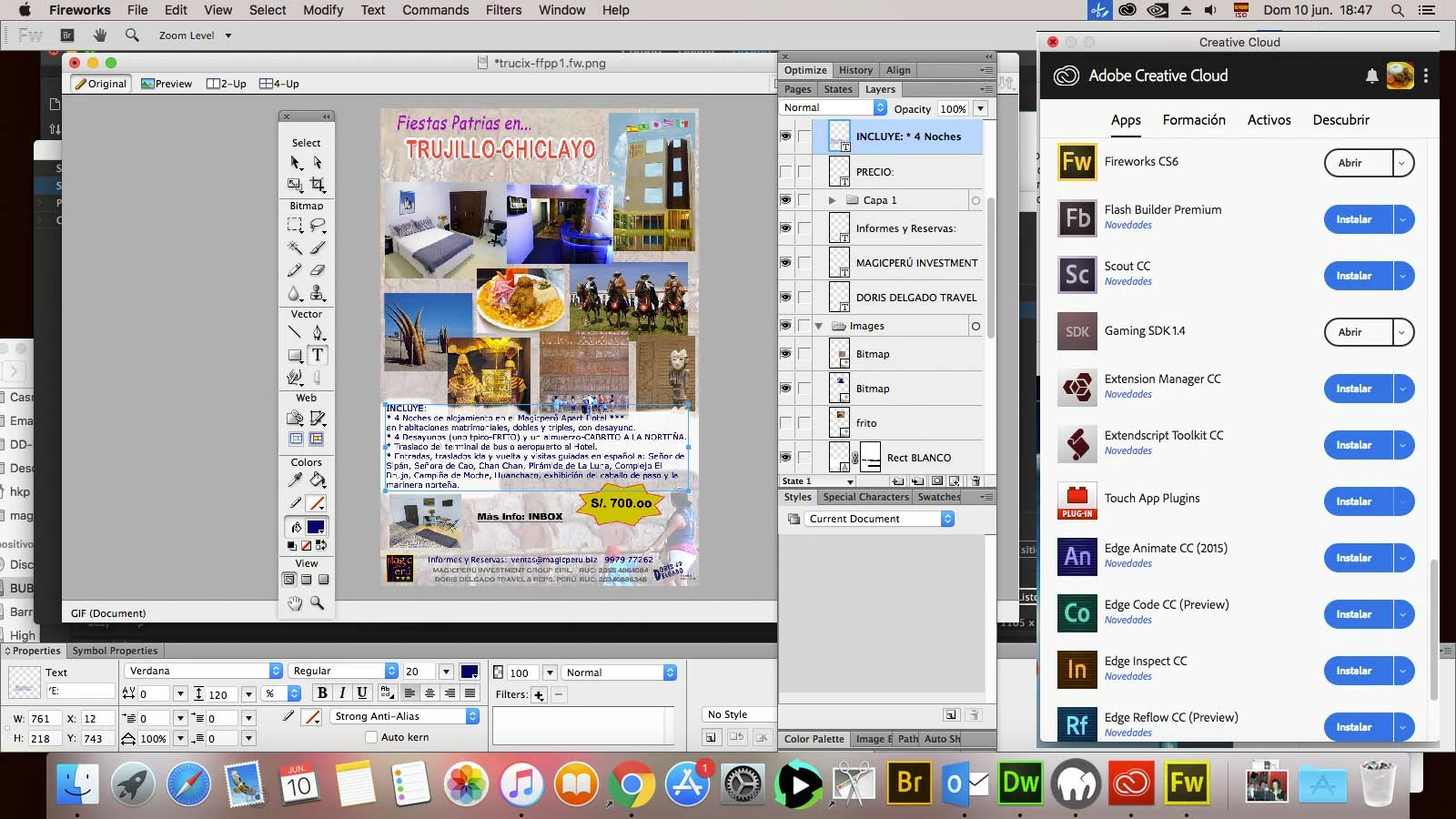
Task: Open the Regular font style dropdown
Action: click(344, 671)
